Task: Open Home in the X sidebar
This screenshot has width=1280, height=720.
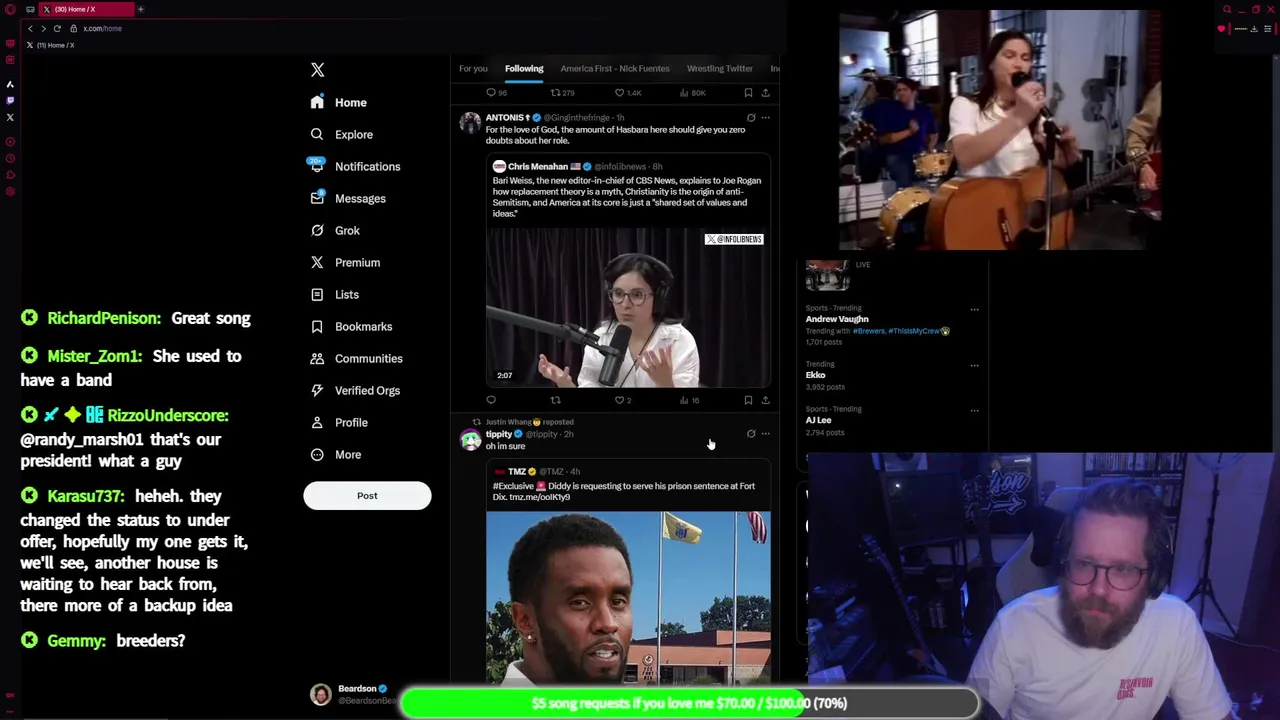Action: [x=338, y=102]
